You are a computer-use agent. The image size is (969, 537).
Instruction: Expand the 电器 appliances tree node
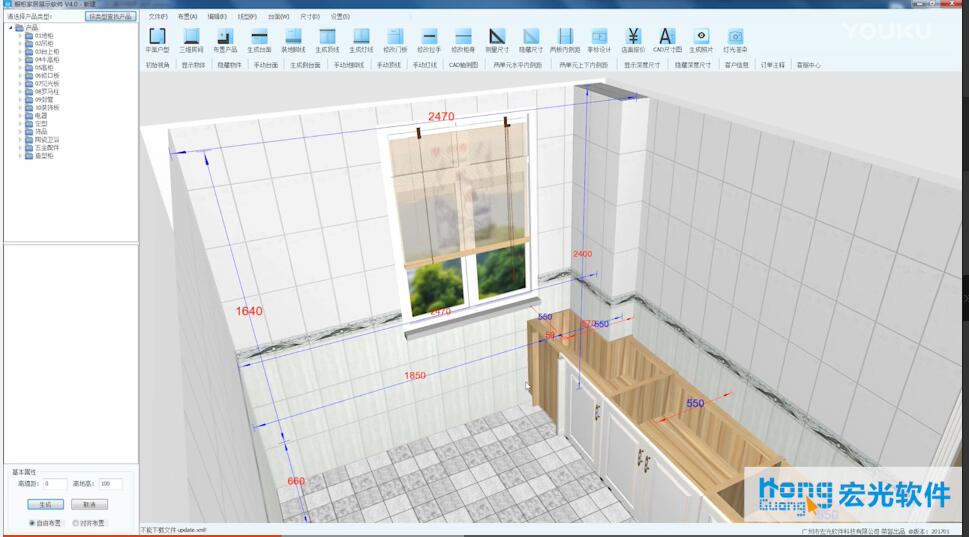coord(20,116)
